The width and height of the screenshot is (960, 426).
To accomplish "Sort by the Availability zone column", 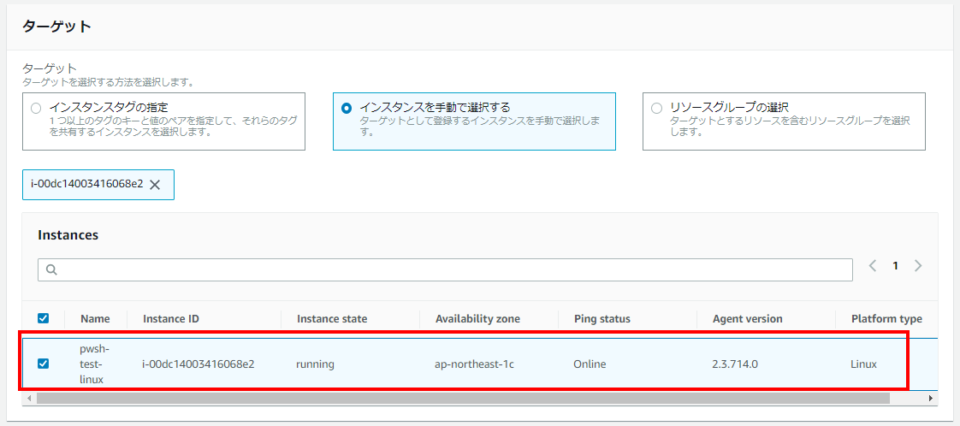I will tap(477, 319).
